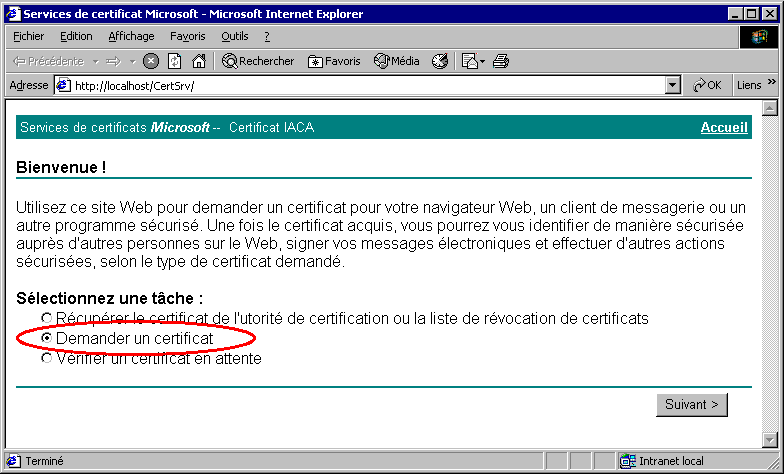Click the address field showing localhost/CertSrv
Viewport: 784px width, 474px height.
point(369,86)
